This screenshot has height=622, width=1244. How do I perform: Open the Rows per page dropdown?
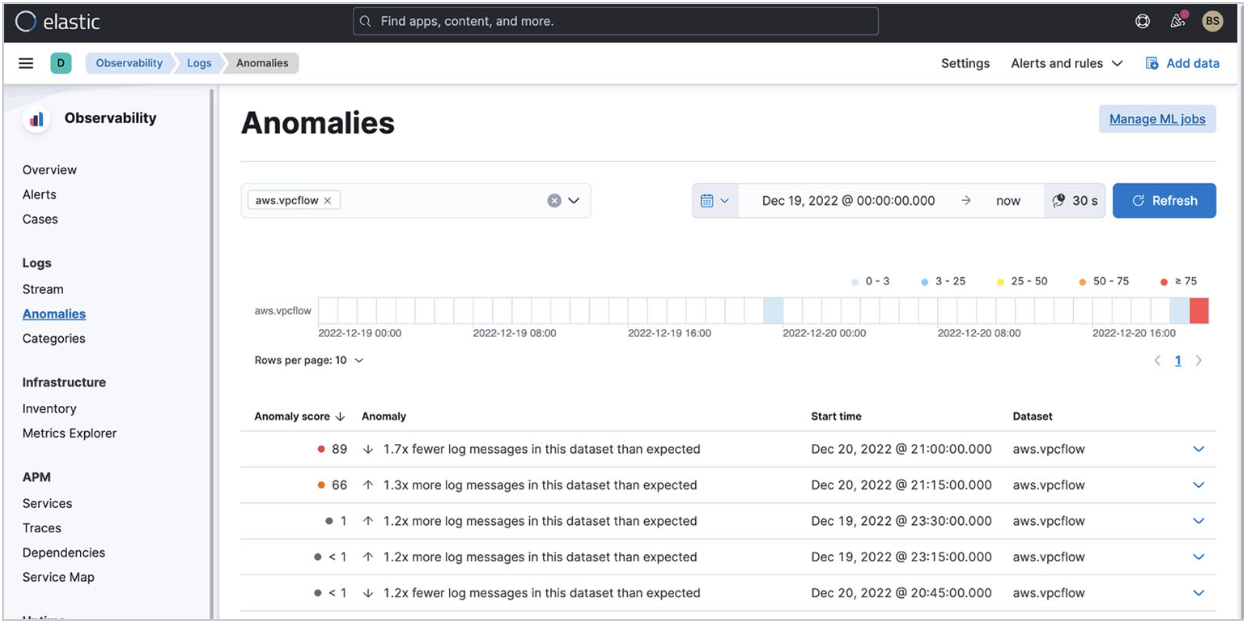point(309,360)
